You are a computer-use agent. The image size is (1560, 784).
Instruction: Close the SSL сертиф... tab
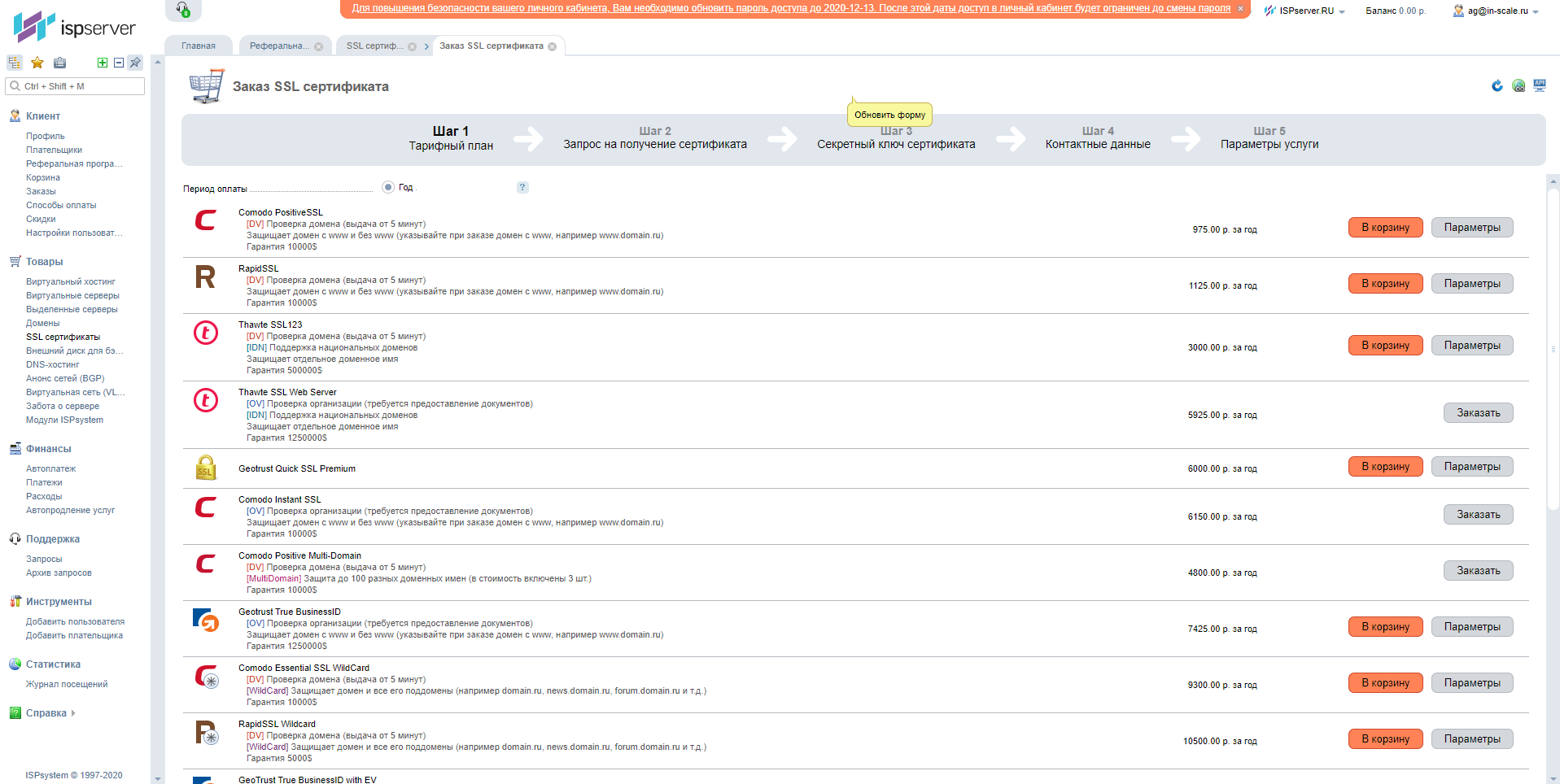[413, 46]
